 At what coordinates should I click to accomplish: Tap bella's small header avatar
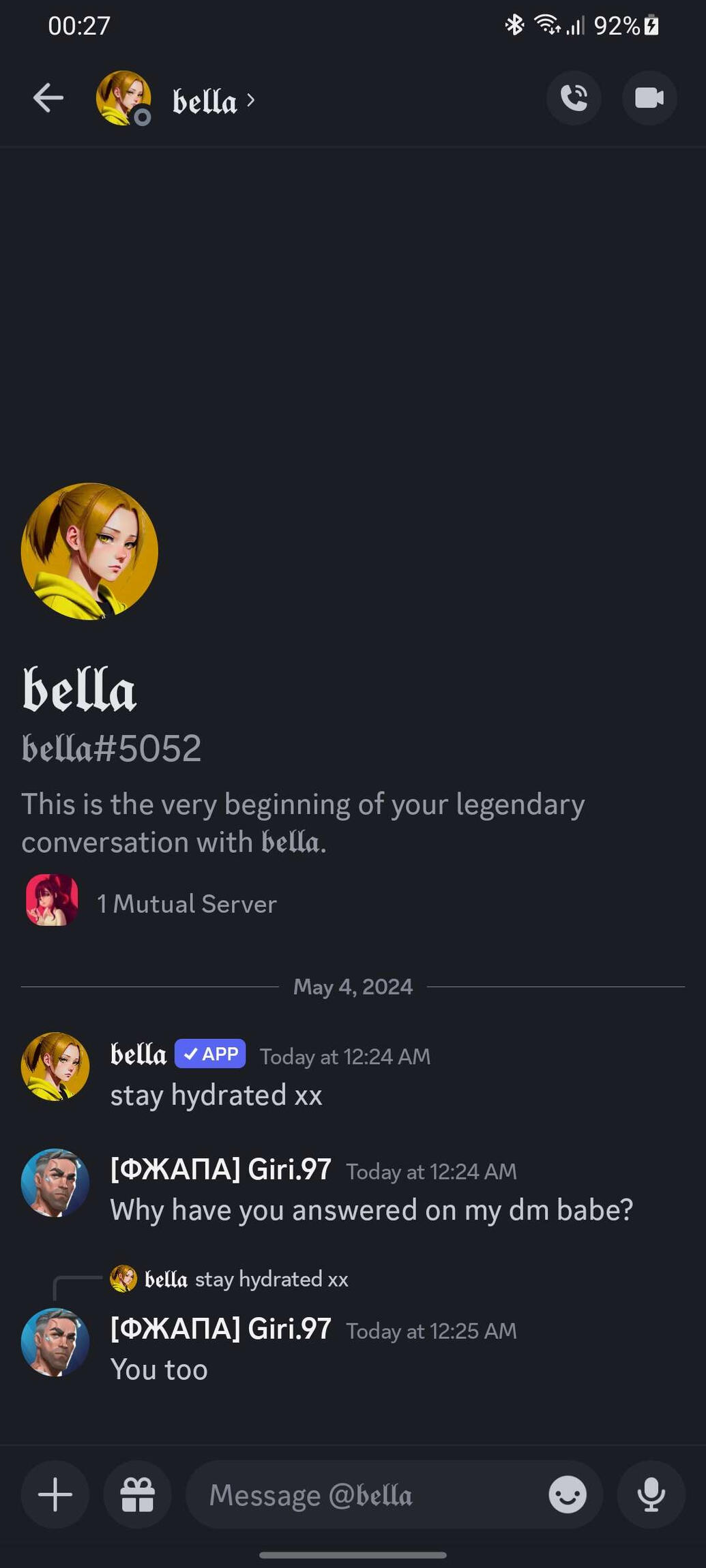(123, 98)
